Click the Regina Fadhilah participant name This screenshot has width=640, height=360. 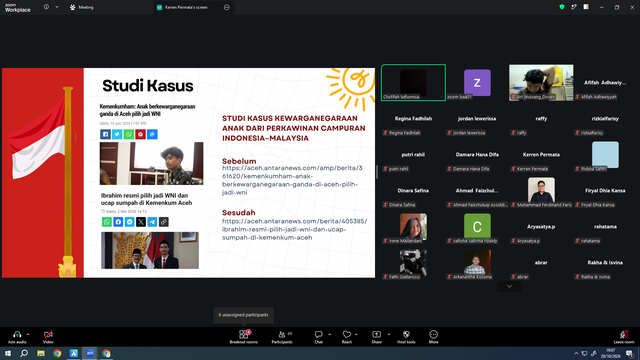[413, 119]
